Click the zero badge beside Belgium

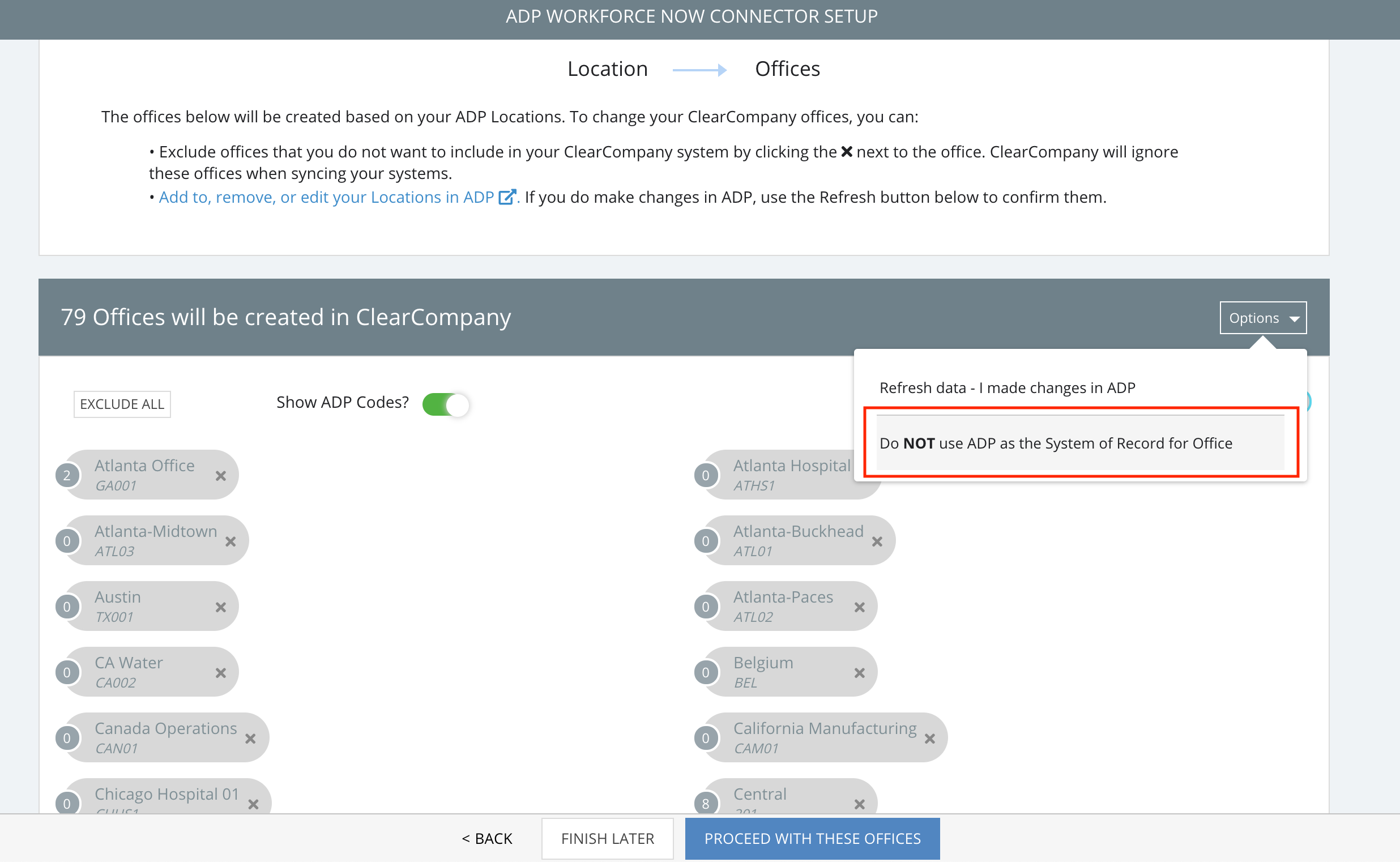(706, 672)
